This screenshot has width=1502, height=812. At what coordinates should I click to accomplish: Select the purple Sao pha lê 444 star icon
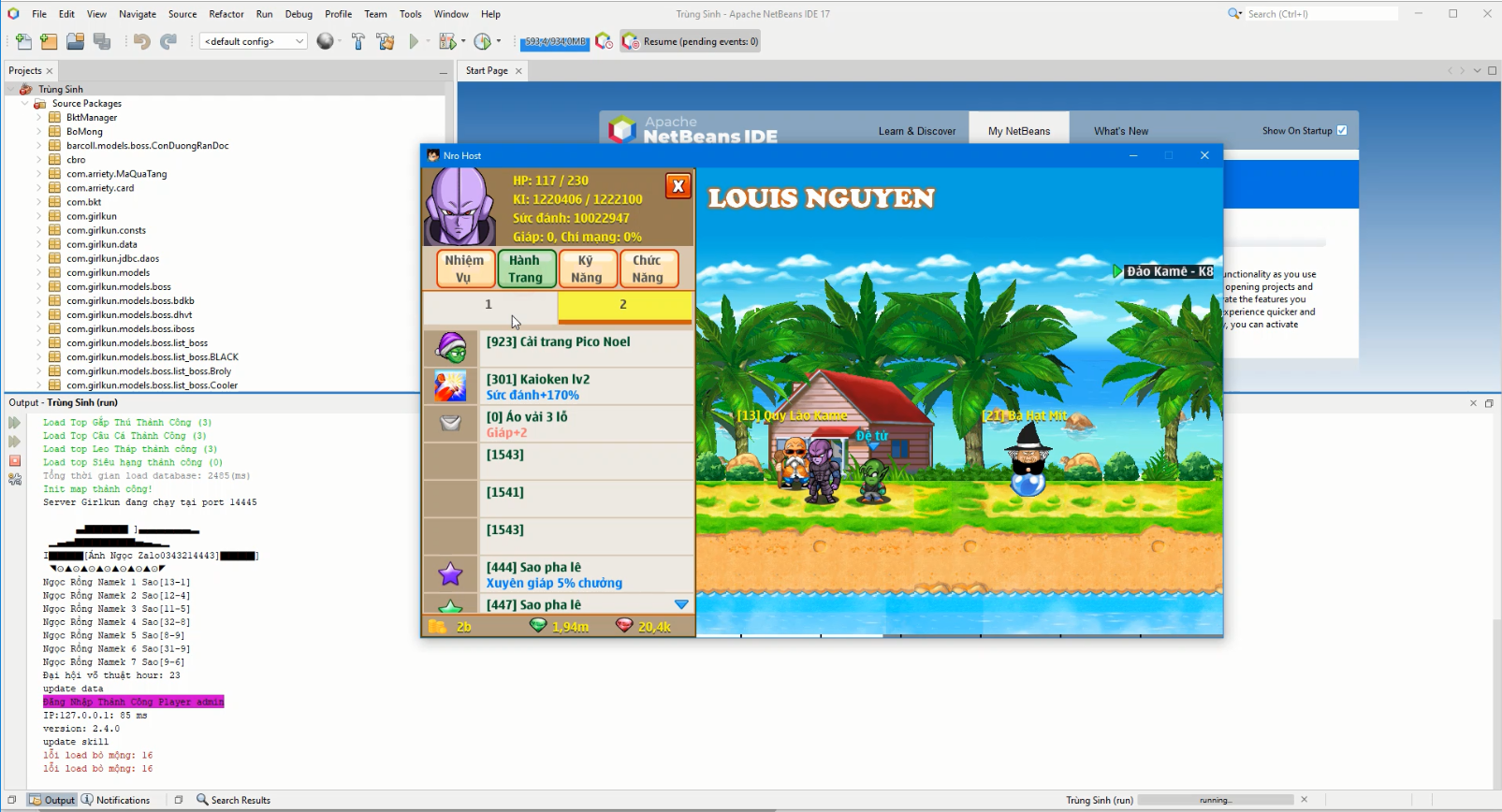point(451,573)
